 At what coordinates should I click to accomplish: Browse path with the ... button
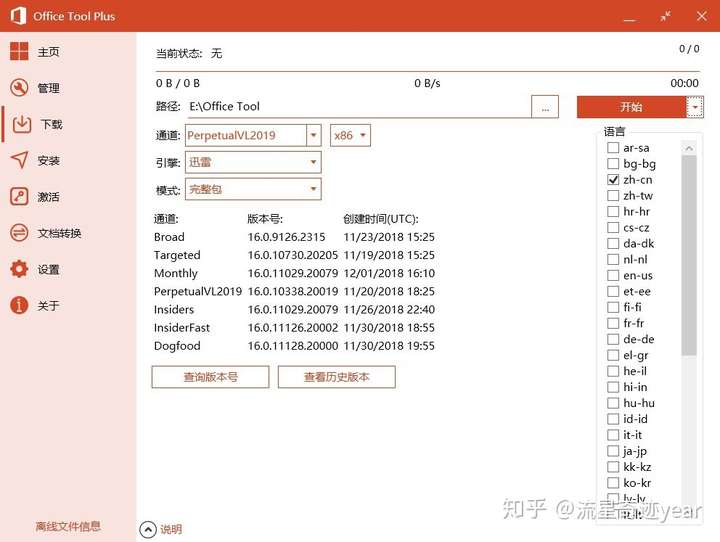[x=545, y=107]
